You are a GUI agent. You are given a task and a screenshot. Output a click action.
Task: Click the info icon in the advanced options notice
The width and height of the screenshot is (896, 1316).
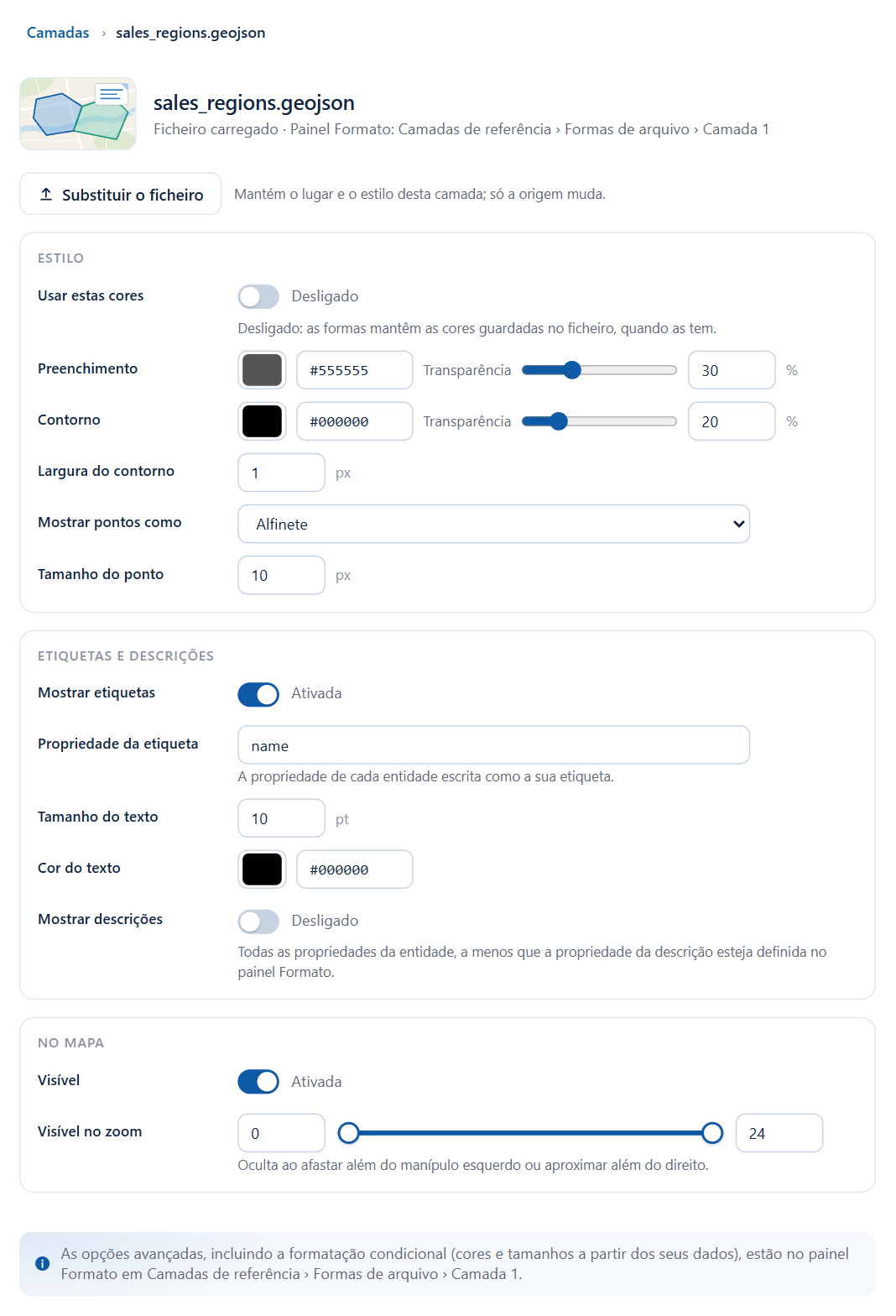coord(42,1263)
